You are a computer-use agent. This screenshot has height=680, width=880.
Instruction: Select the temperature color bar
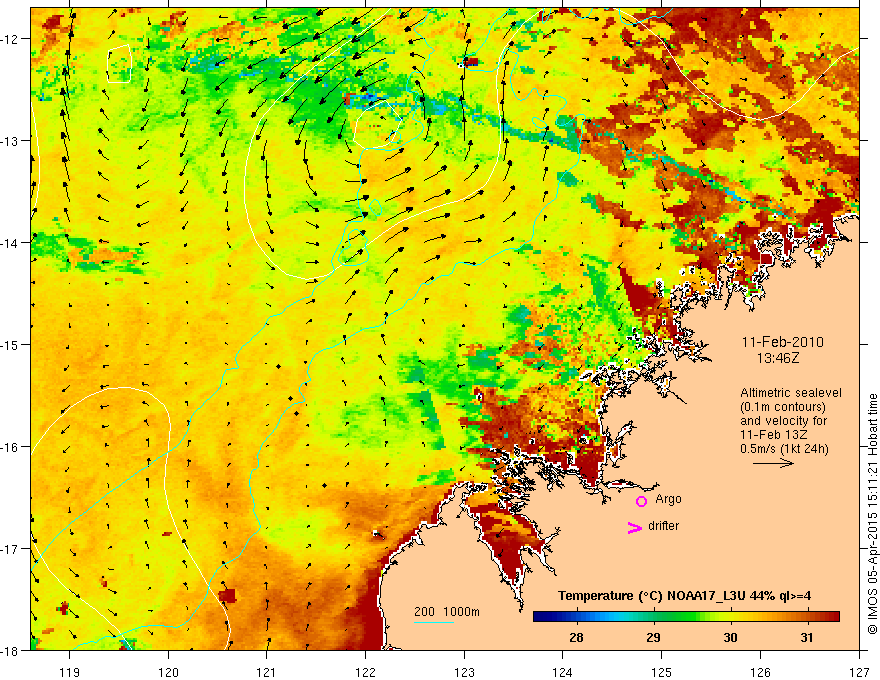686,617
